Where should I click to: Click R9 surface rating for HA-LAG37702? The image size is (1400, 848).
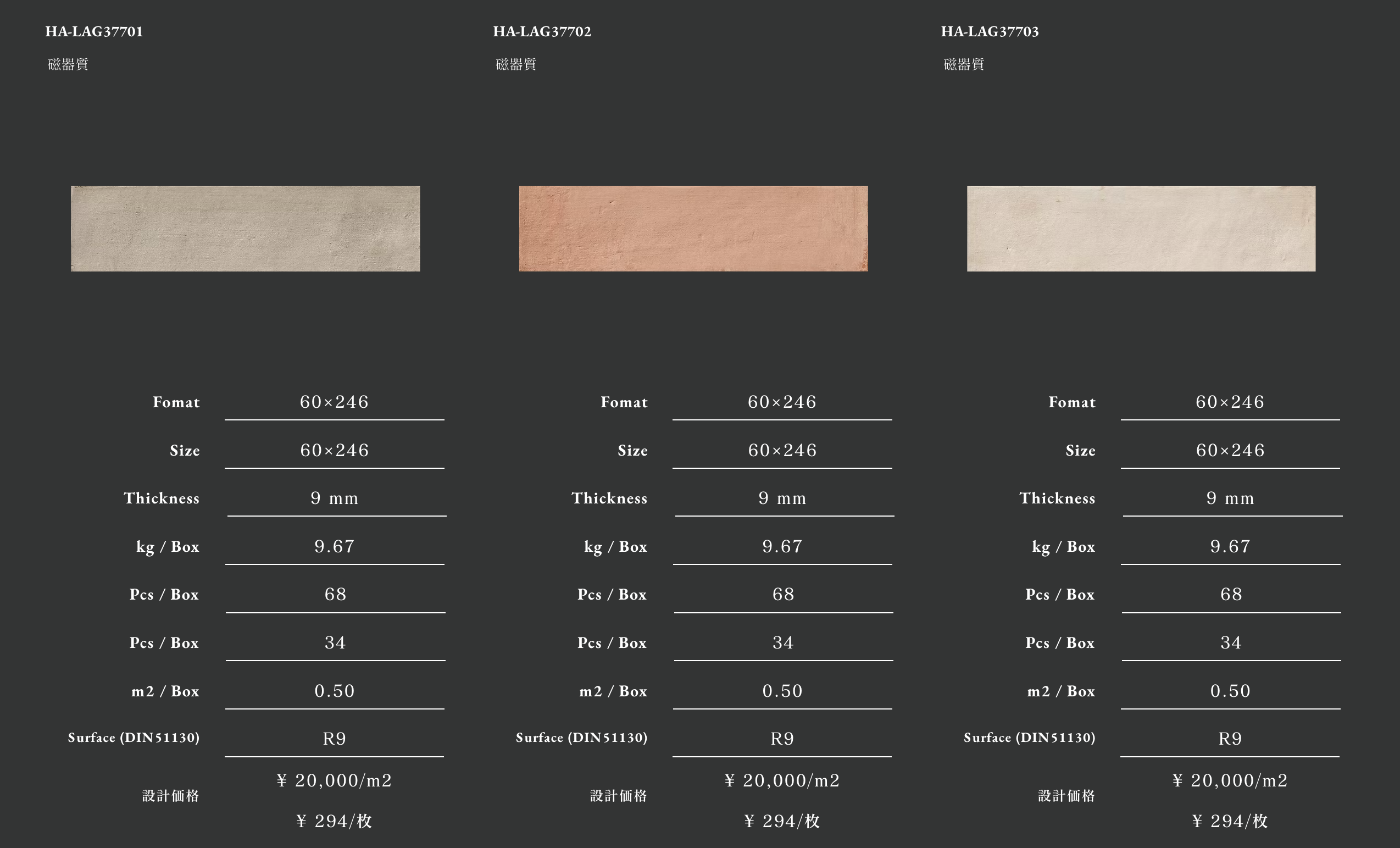[x=782, y=739]
